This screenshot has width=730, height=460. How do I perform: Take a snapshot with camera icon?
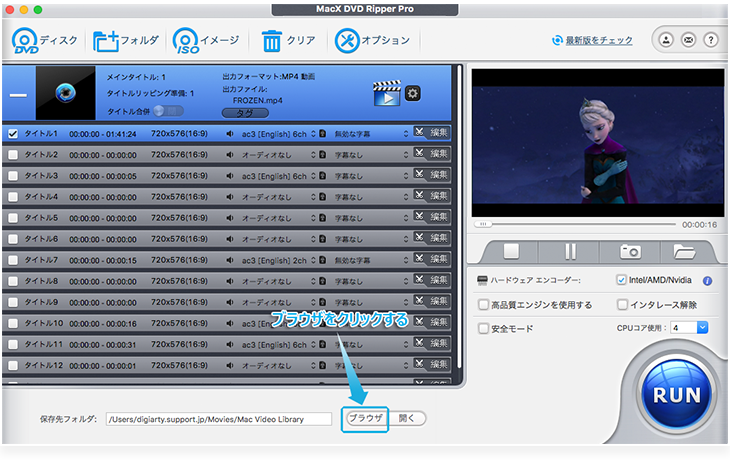click(x=630, y=251)
